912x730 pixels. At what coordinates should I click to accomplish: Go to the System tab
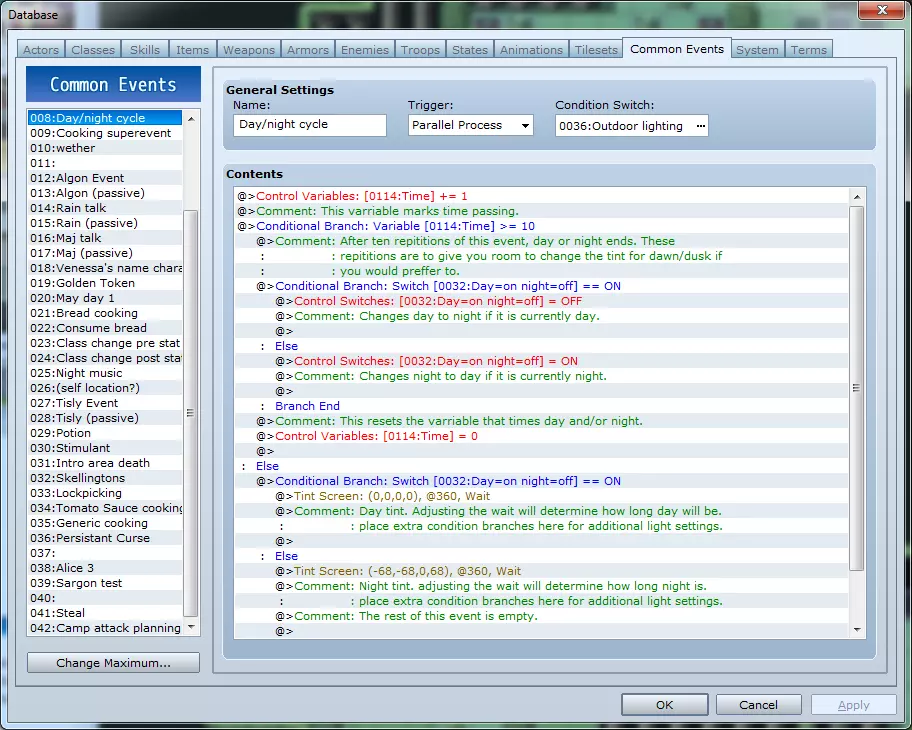click(x=757, y=50)
